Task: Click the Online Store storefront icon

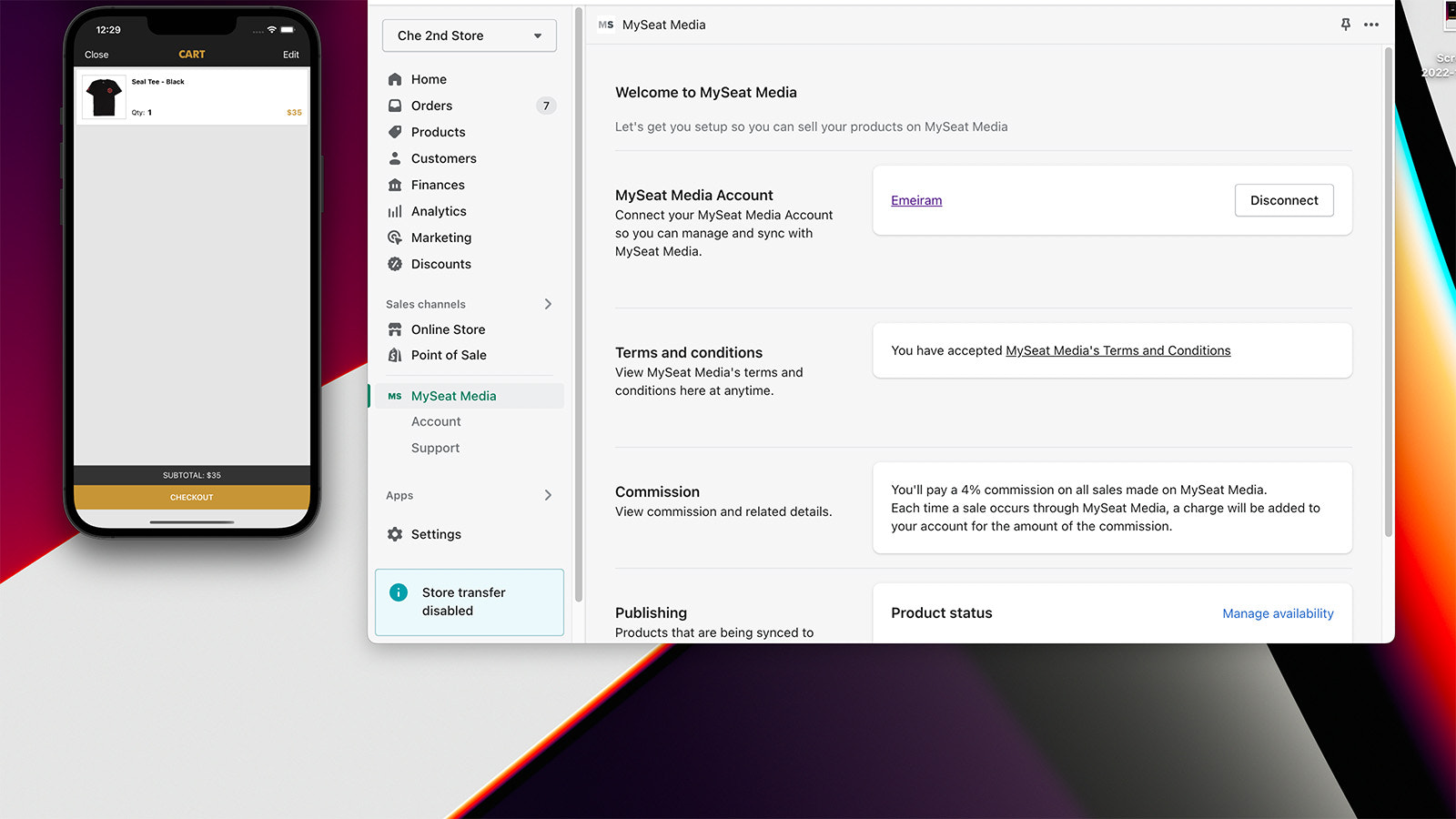Action: pos(395,329)
